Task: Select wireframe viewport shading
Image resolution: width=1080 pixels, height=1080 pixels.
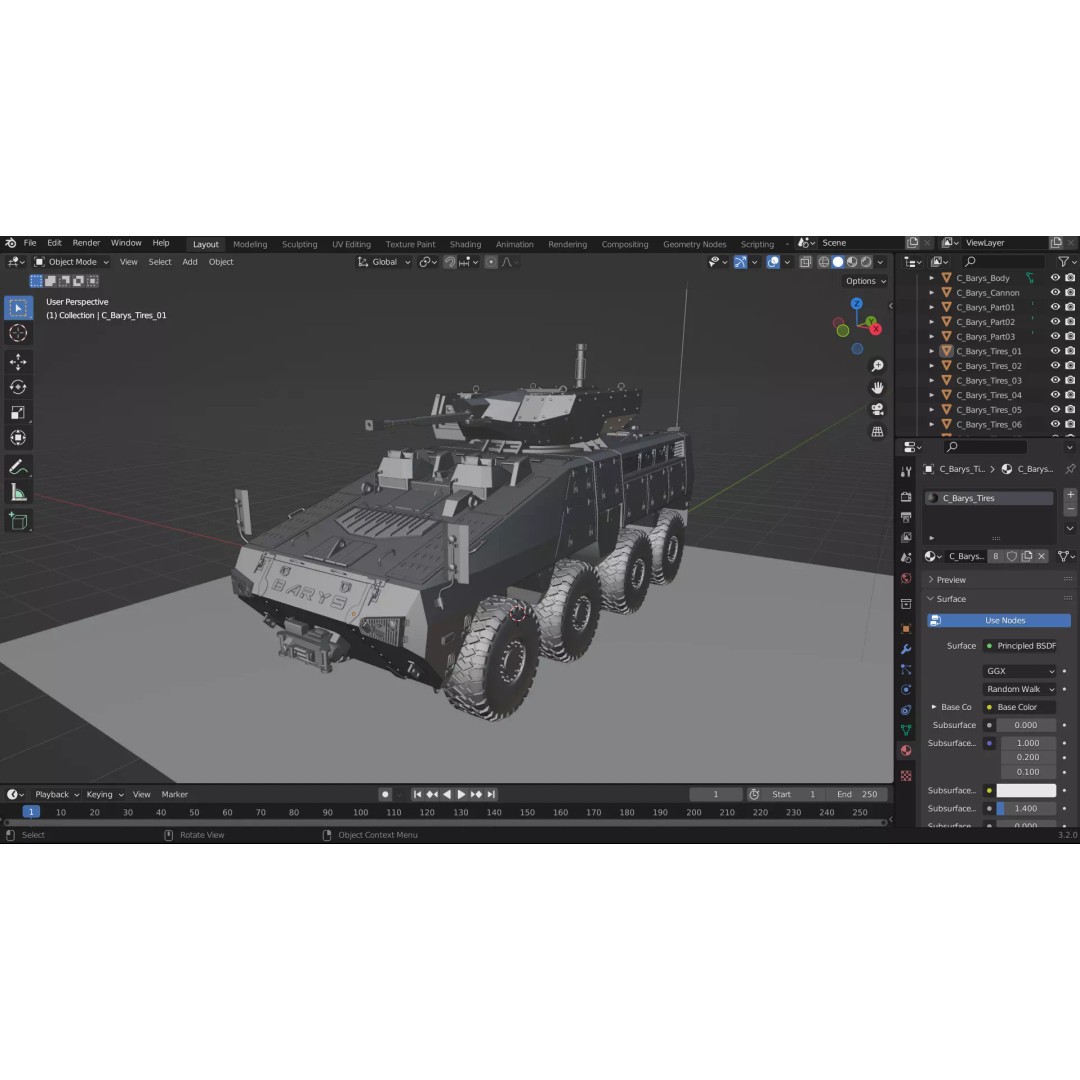Action: click(823, 262)
